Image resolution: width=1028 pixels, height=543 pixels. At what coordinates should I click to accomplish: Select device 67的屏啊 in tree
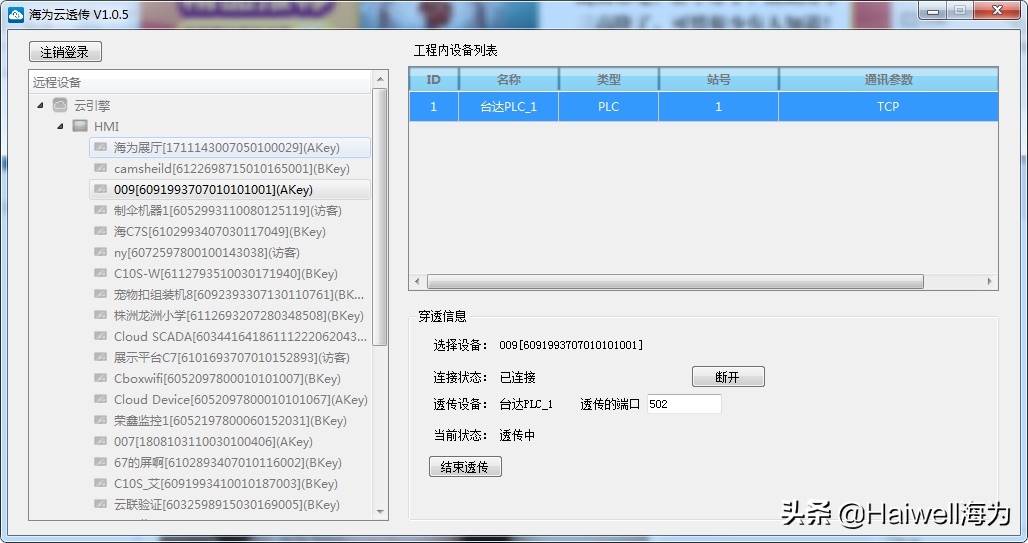[227, 462]
